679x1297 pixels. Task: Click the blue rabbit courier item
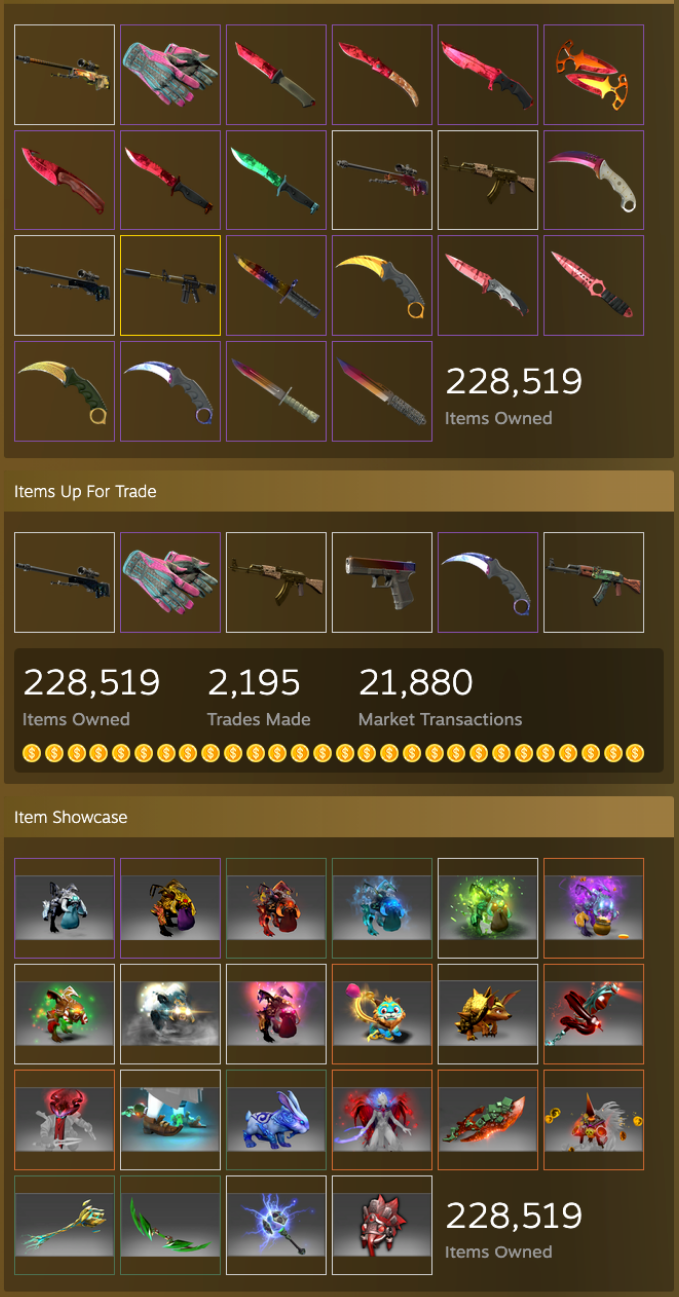point(276,1120)
